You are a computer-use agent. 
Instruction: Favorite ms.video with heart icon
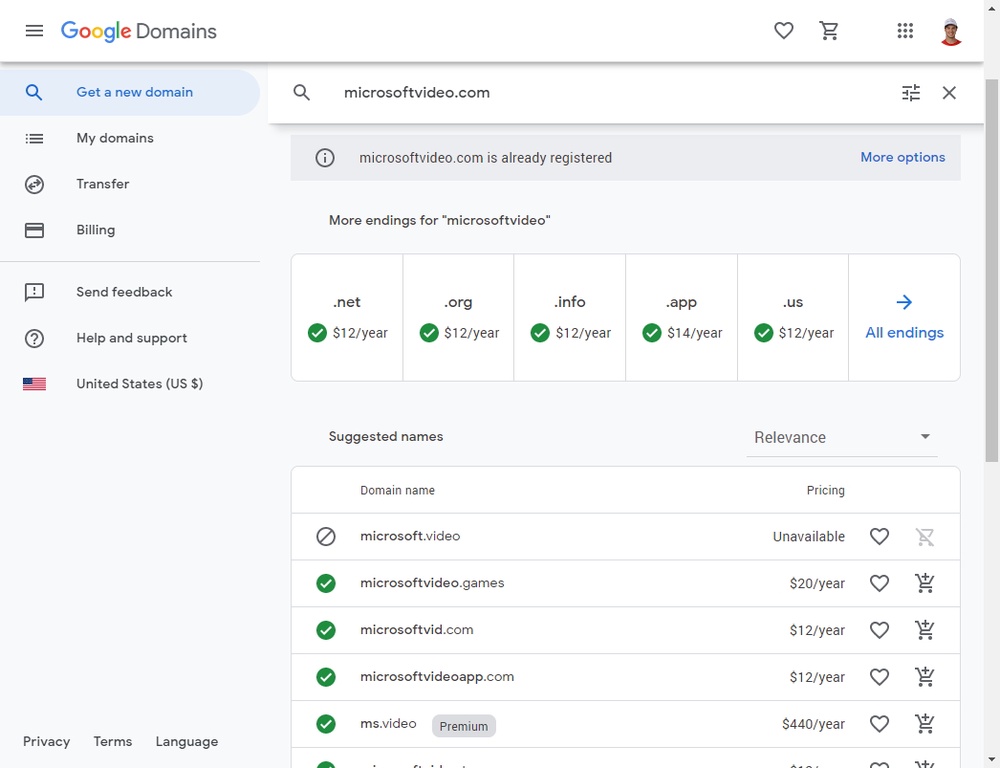tap(879, 724)
